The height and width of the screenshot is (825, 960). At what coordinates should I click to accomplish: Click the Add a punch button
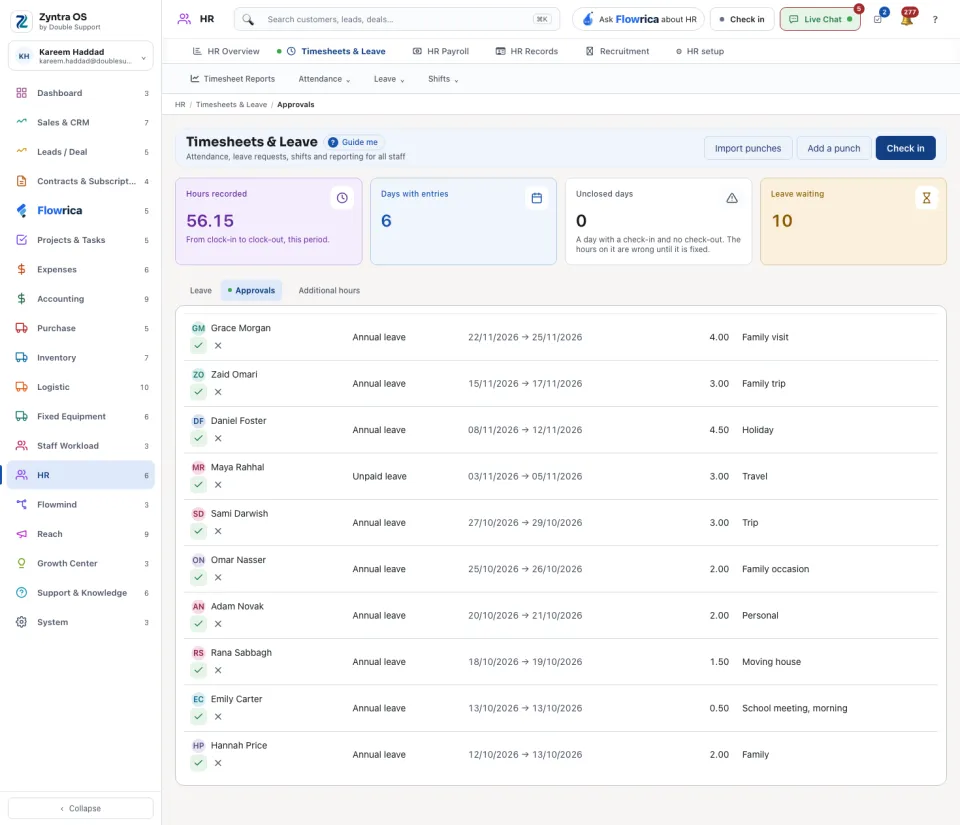point(834,148)
